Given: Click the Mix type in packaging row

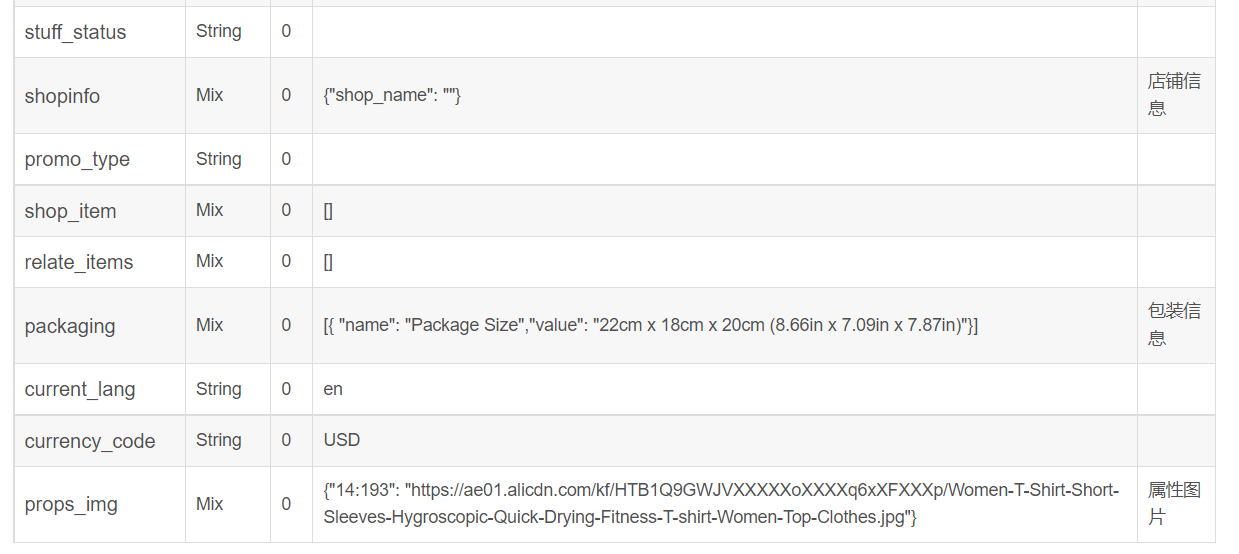Looking at the screenshot, I should 210,325.
